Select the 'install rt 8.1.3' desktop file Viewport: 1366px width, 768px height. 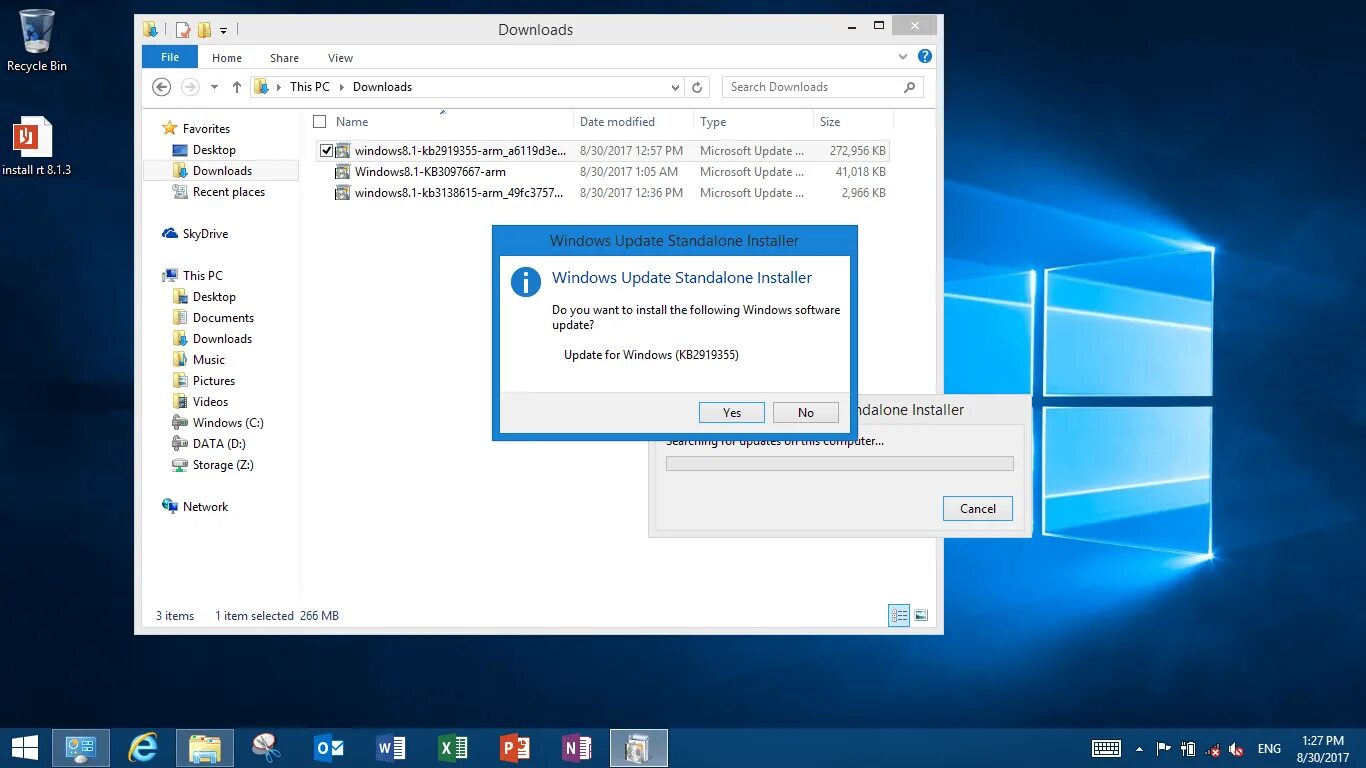coord(37,147)
